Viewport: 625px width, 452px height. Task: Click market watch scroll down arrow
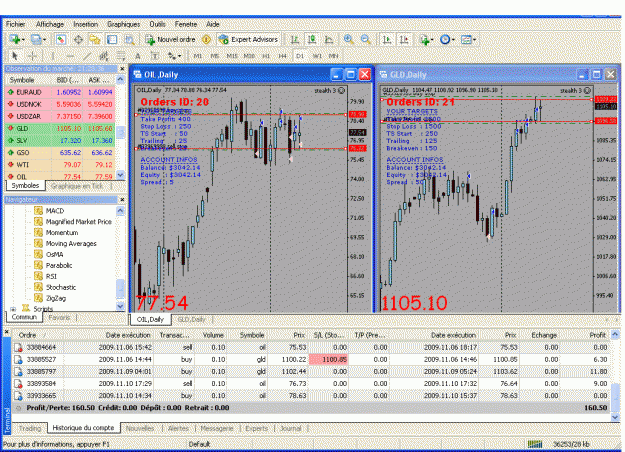tap(121, 175)
